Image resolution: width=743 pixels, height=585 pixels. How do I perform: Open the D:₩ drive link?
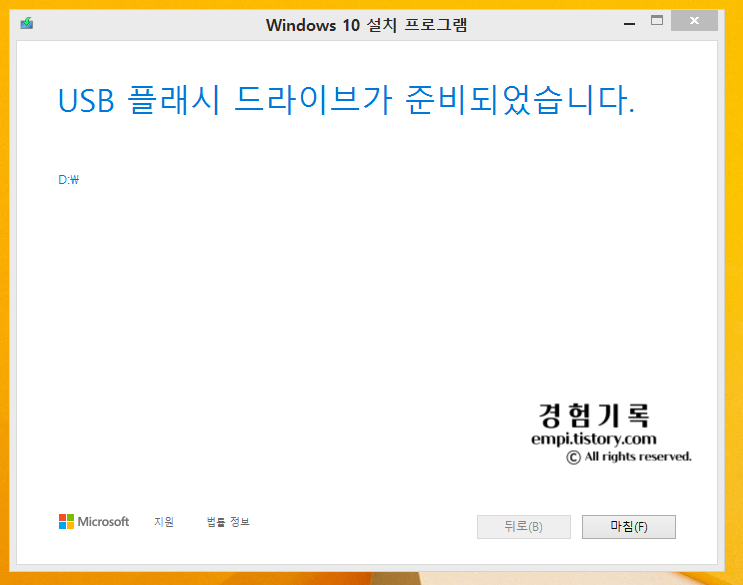click(69, 180)
